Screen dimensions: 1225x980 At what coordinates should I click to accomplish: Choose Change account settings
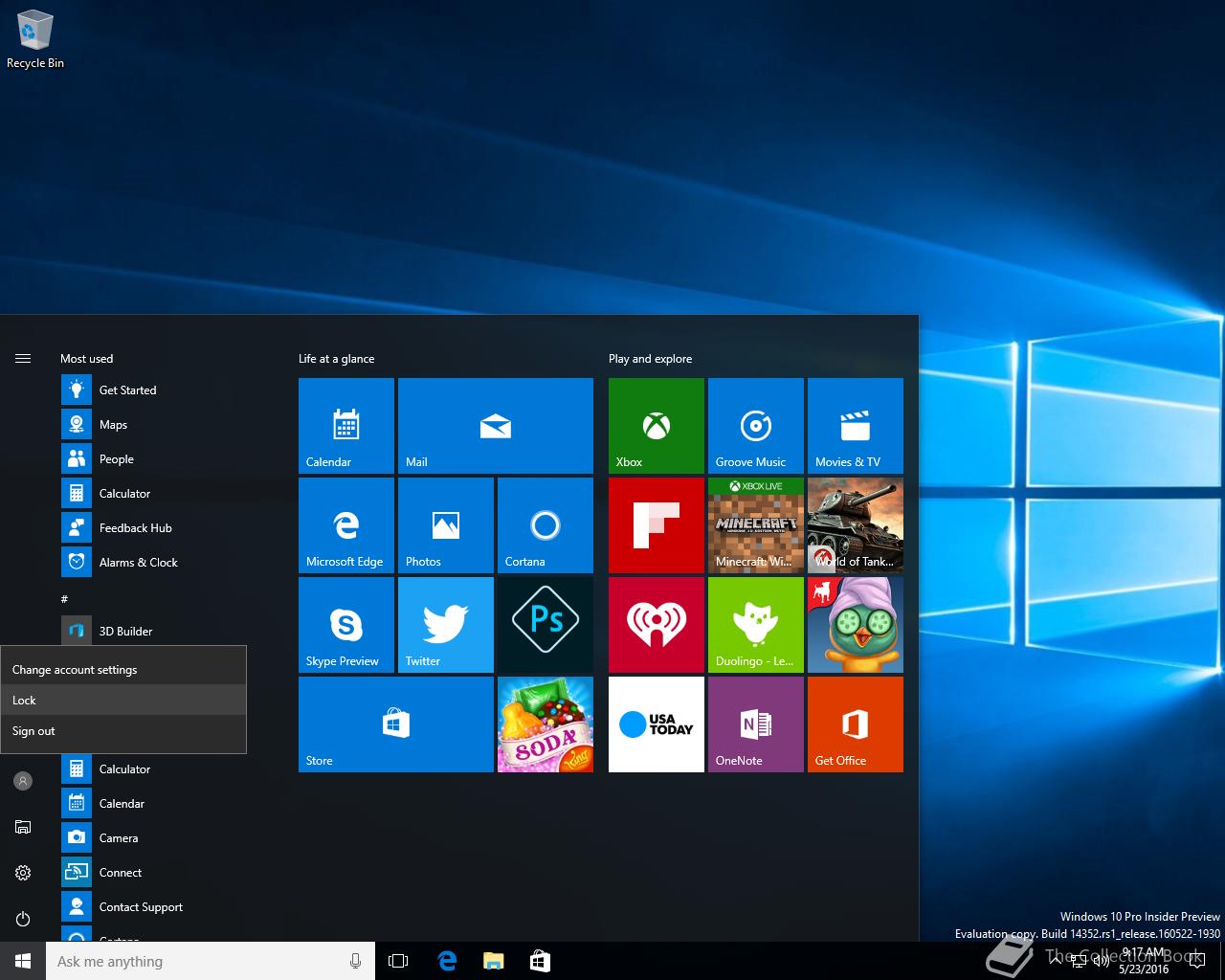[x=123, y=670]
